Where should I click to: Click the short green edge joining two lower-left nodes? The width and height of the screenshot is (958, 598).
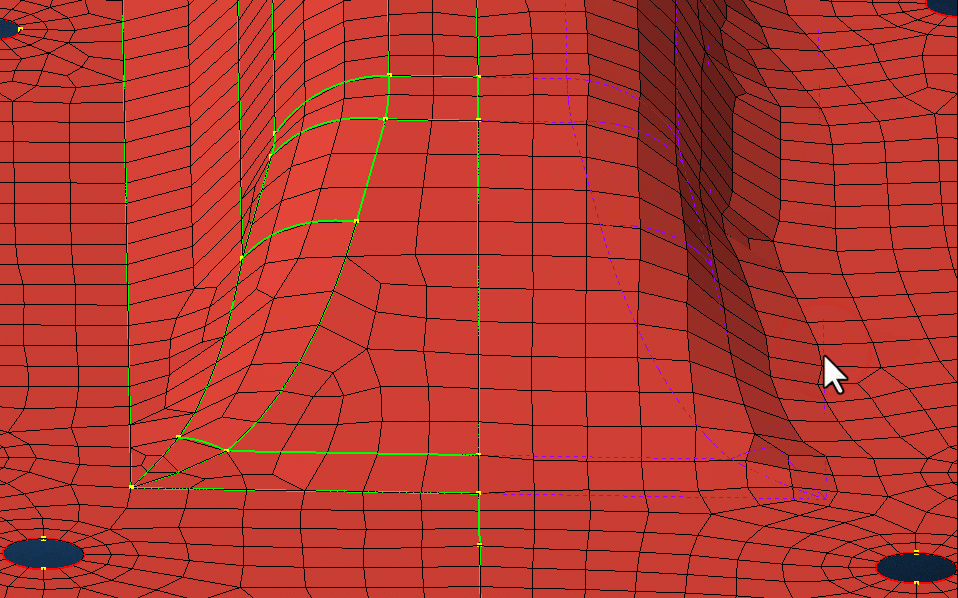tap(202, 442)
